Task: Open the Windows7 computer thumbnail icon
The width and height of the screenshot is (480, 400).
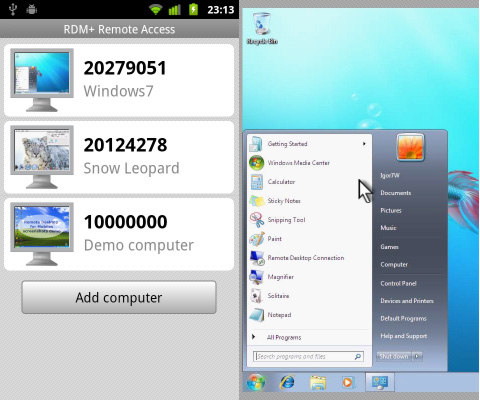Action: tap(42, 80)
